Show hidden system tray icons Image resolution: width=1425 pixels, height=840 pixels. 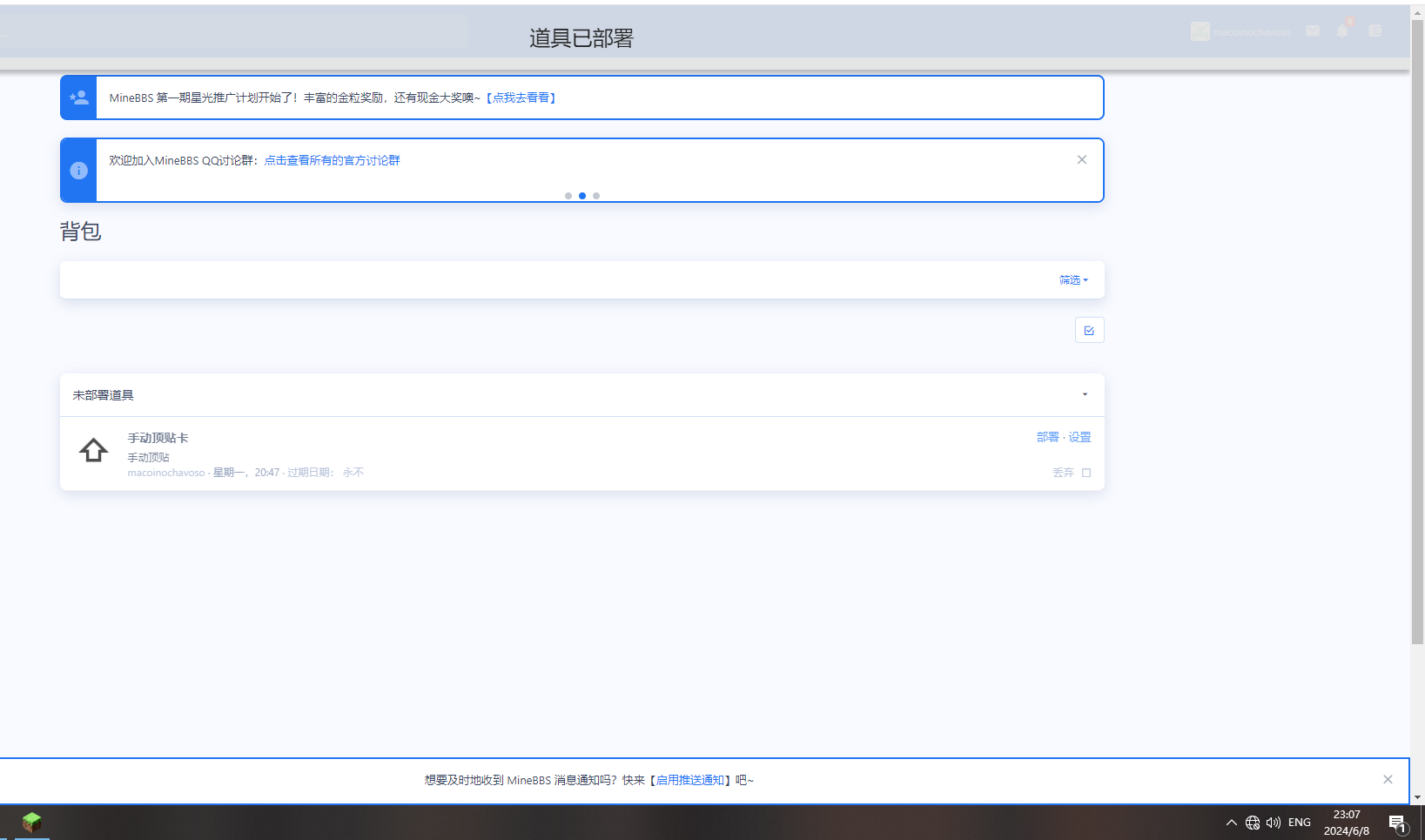pyautogui.click(x=1231, y=823)
